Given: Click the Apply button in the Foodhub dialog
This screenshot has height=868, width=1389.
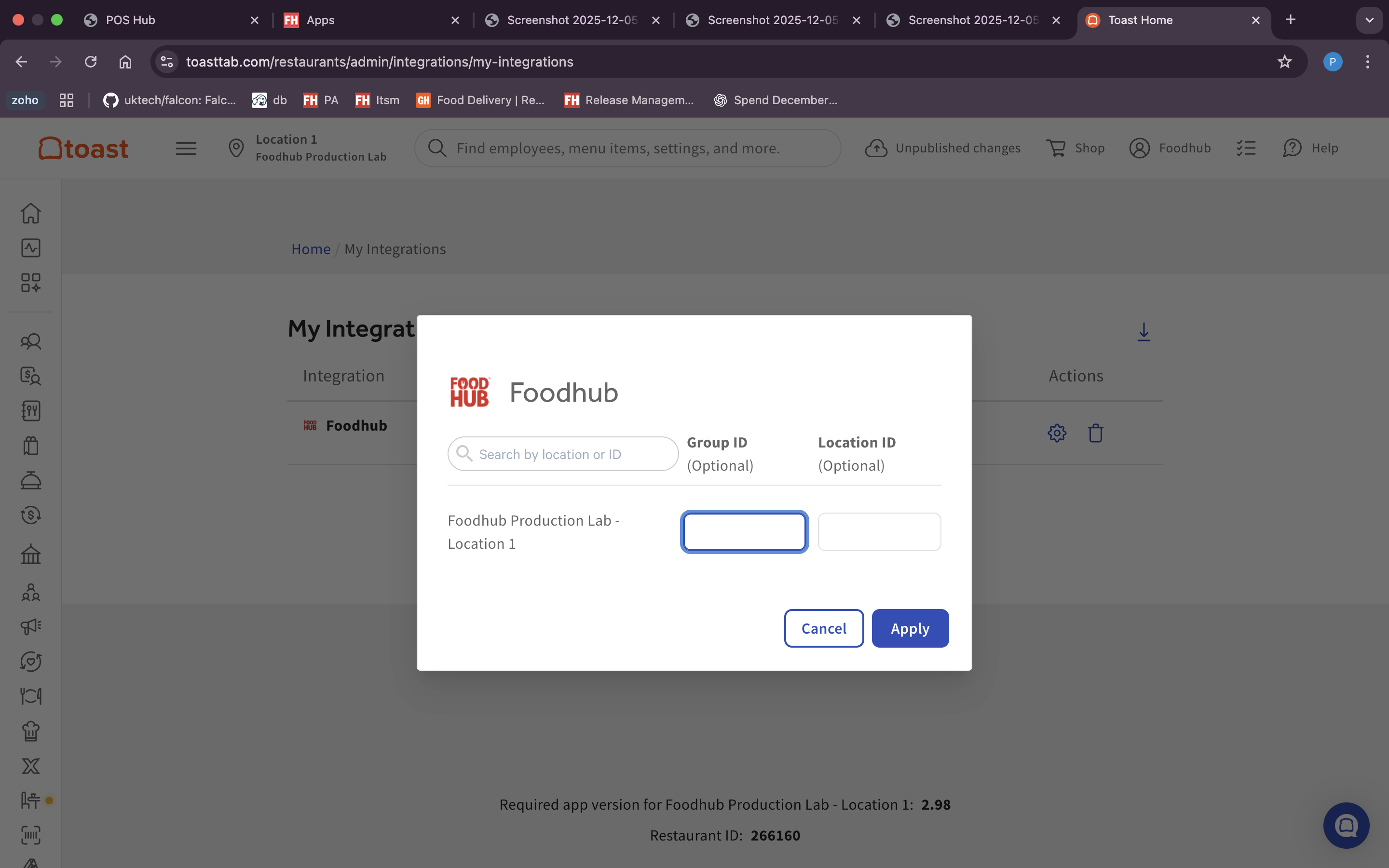Looking at the screenshot, I should coord(909,628).
